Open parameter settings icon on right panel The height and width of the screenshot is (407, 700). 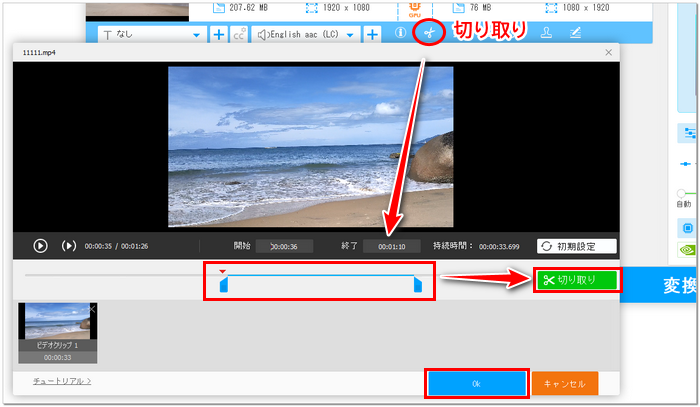(689, 133)
